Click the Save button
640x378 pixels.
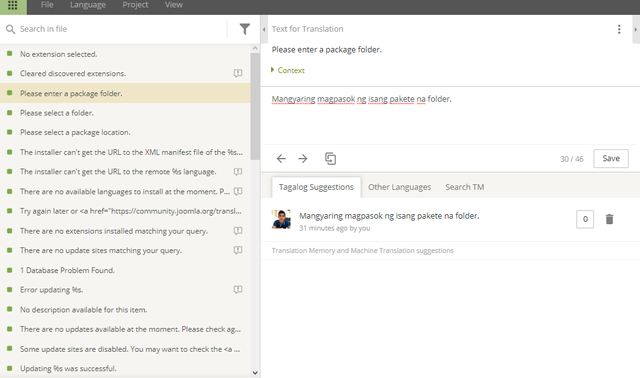611,158
